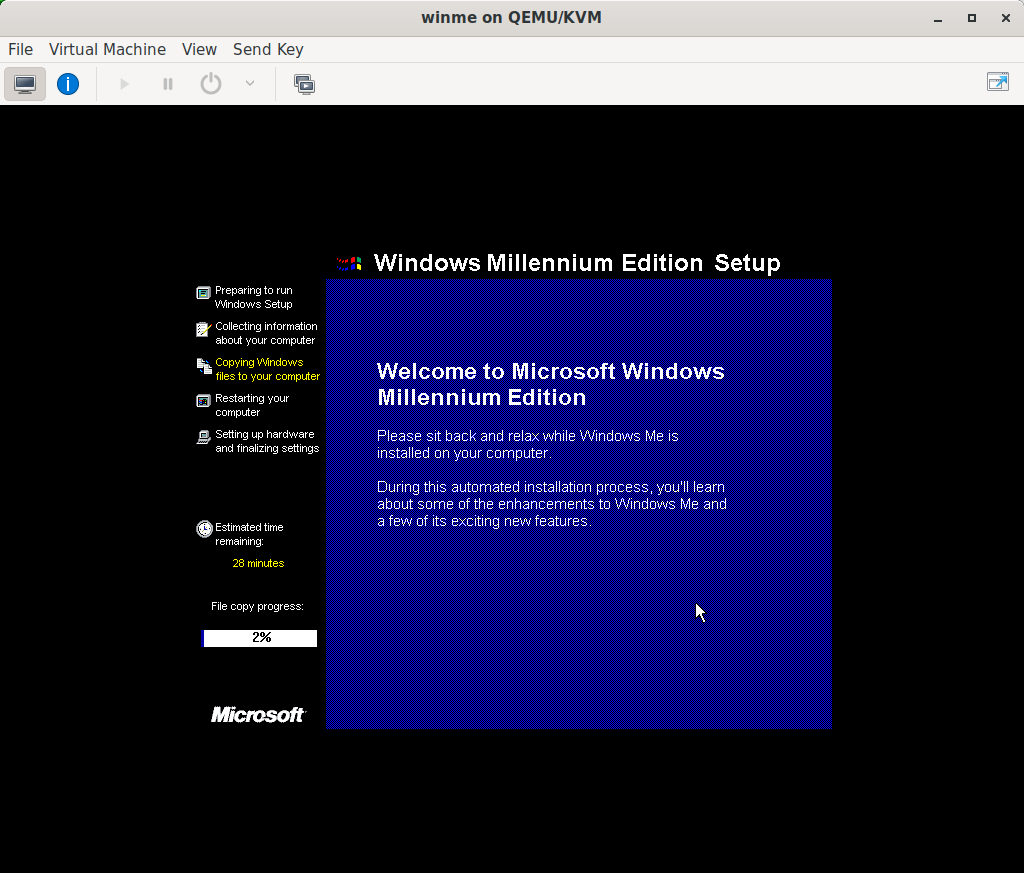Click the Setting up hardware step icon
The height and width of the screenshot is (873, 1024).
click(x=204, y=437)
